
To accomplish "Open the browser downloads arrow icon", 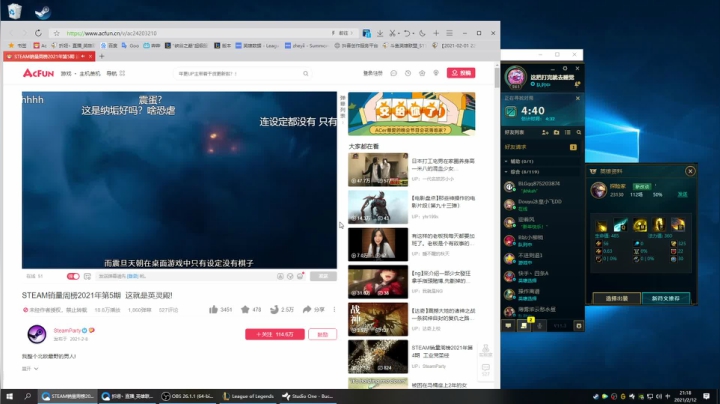I will [380, 33].
